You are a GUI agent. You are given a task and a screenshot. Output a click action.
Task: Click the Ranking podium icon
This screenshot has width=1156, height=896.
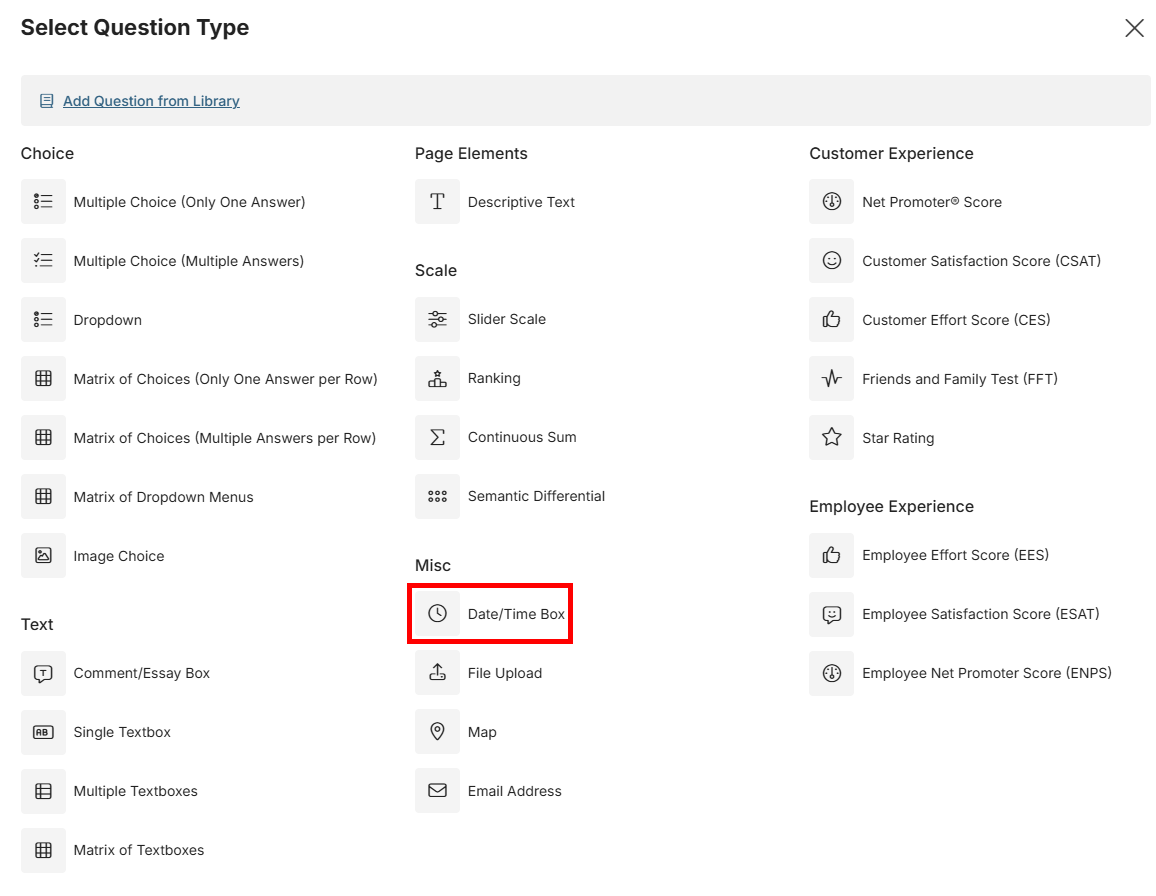[437, 378]
